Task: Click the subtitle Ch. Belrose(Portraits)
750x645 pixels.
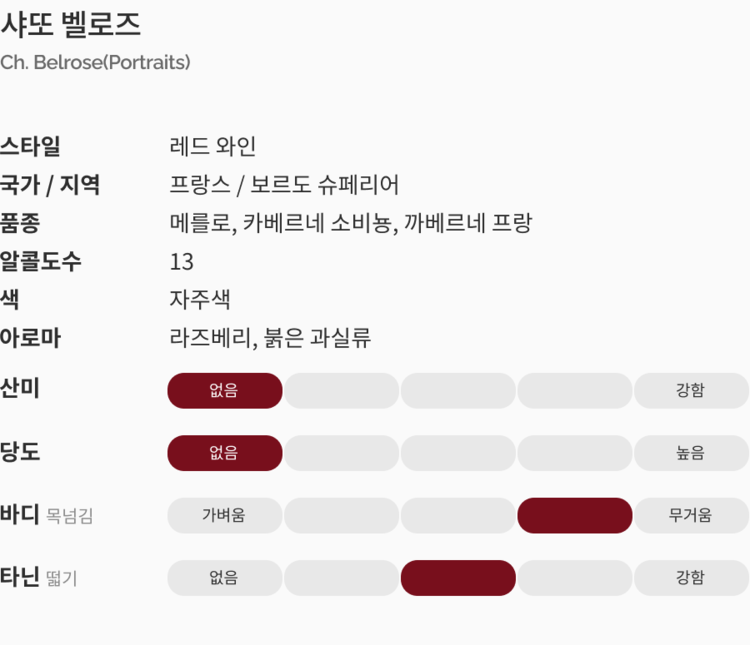Action: click(x=95, y=62)
